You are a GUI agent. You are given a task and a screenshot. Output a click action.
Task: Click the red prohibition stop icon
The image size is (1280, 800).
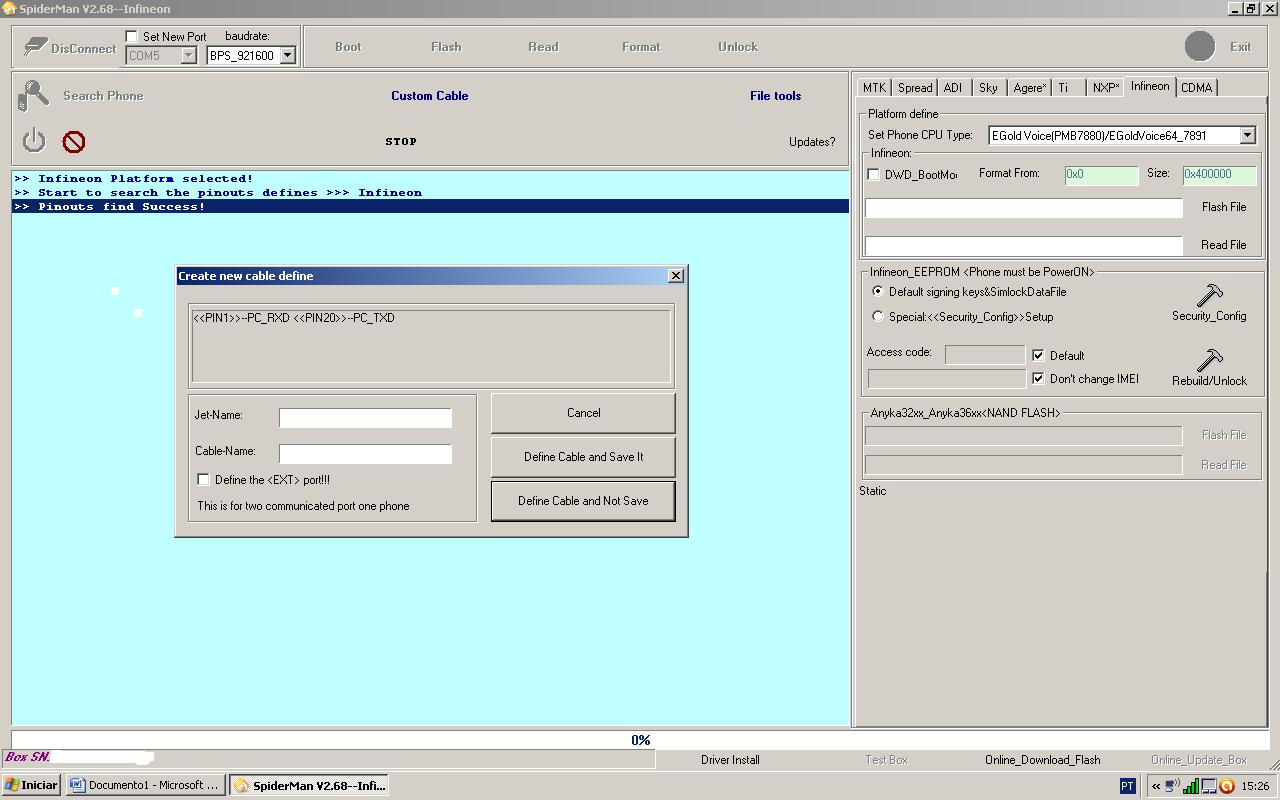click(x=74, y=142)
